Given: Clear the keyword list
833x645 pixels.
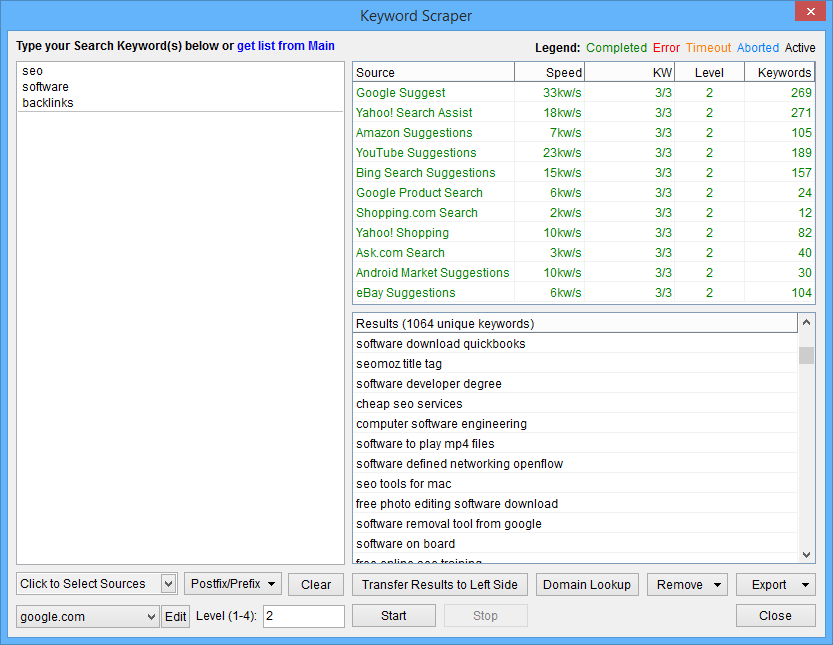Looking at the screenshot, I should coord(315,584).
